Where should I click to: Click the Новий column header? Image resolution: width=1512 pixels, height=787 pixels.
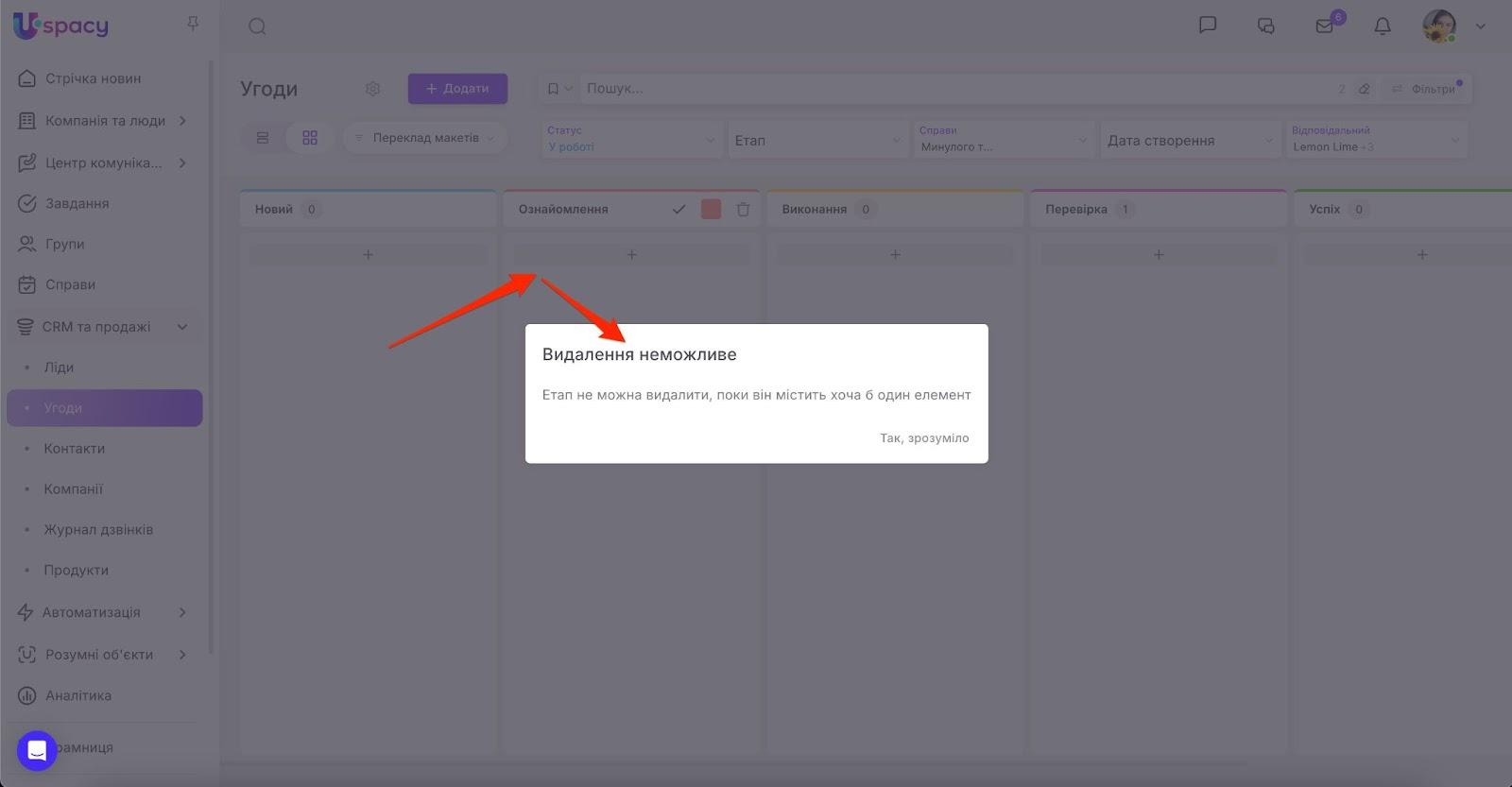[x=369, y=209]
